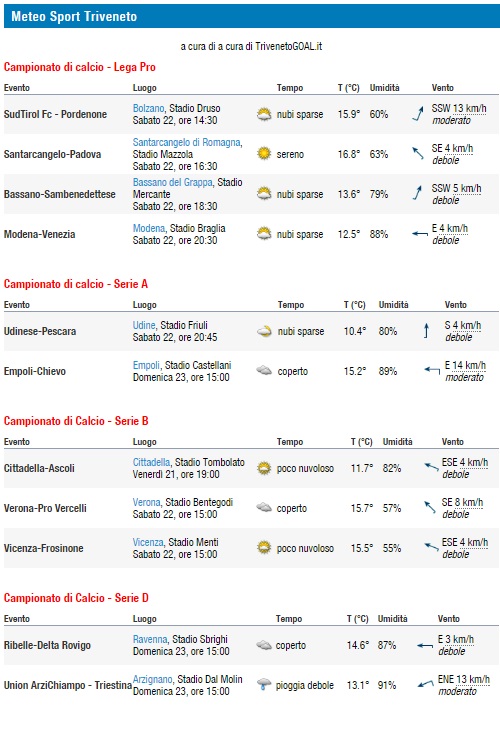Click the coperto icon for Verona-Pro Vercelli

pyautogui.click(x=264, y=507)
